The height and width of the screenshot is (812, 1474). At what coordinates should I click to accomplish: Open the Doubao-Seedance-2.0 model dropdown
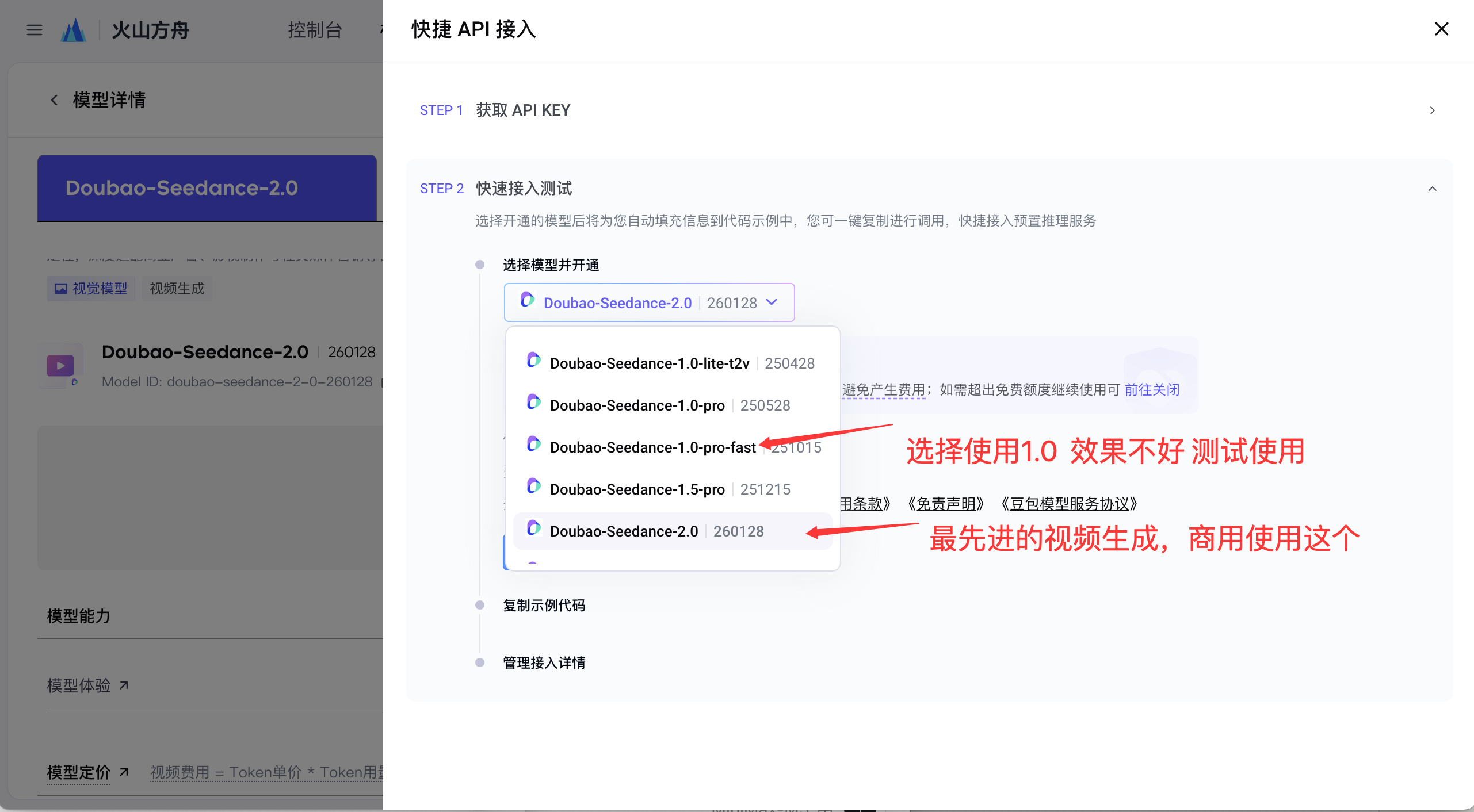(649, 302)
